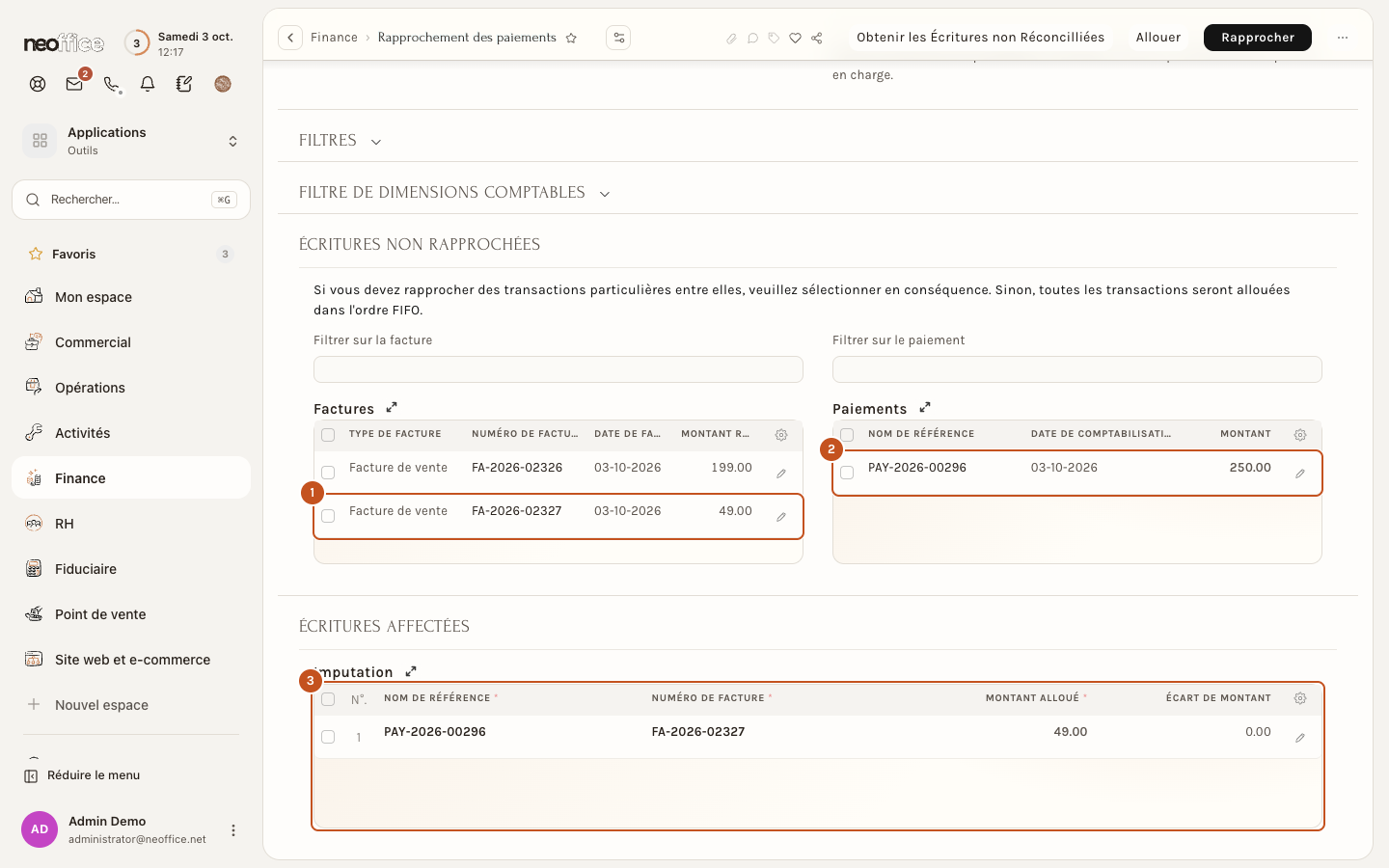Open the comments bubble icon
1389x868 pixels.
point(752,39)
